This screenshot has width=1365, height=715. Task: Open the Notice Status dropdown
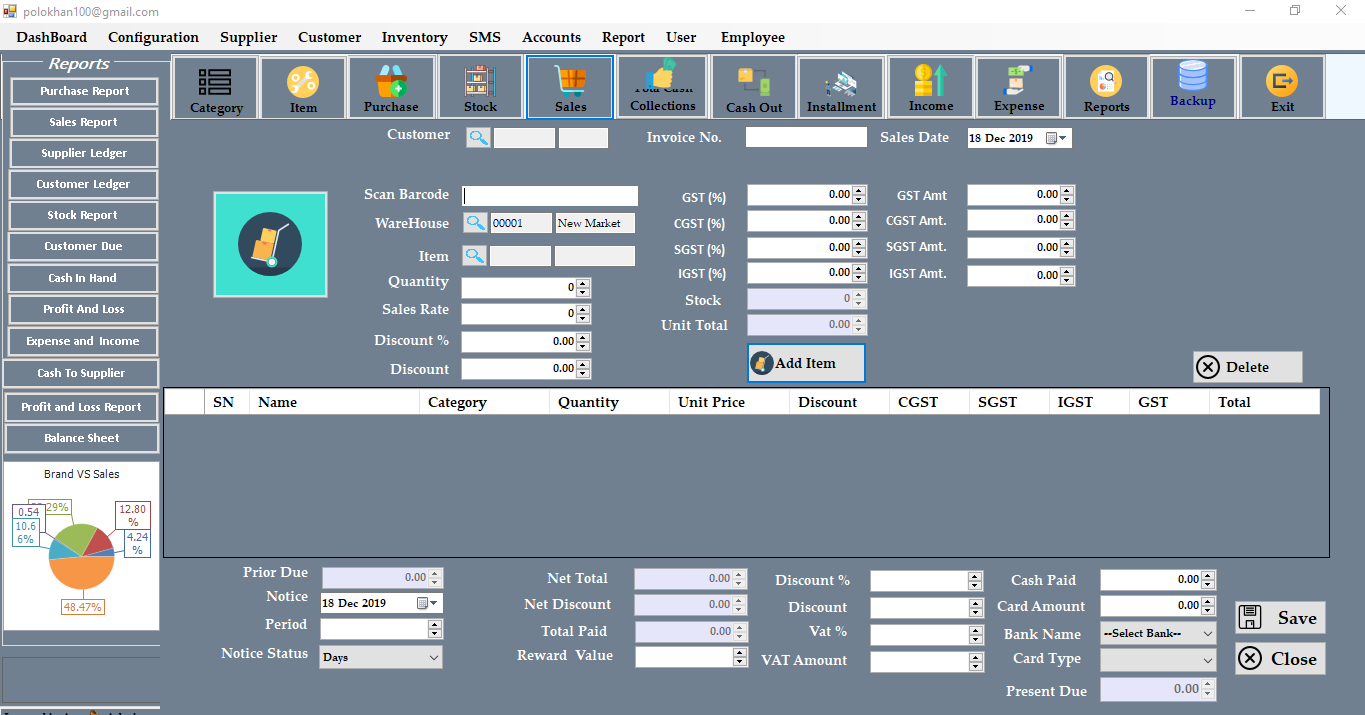click(x=380, y=657)
